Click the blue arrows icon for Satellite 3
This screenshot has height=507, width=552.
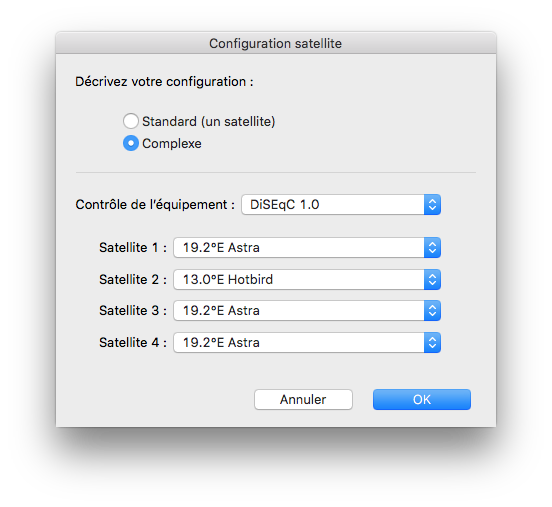(x=432, y=311)
